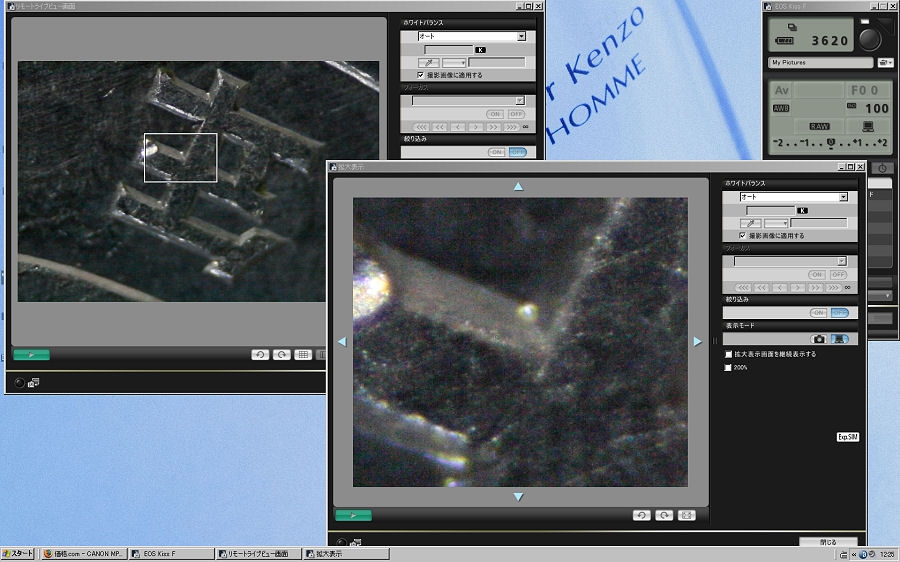Open white balance dropdown in zoom window

843,197
